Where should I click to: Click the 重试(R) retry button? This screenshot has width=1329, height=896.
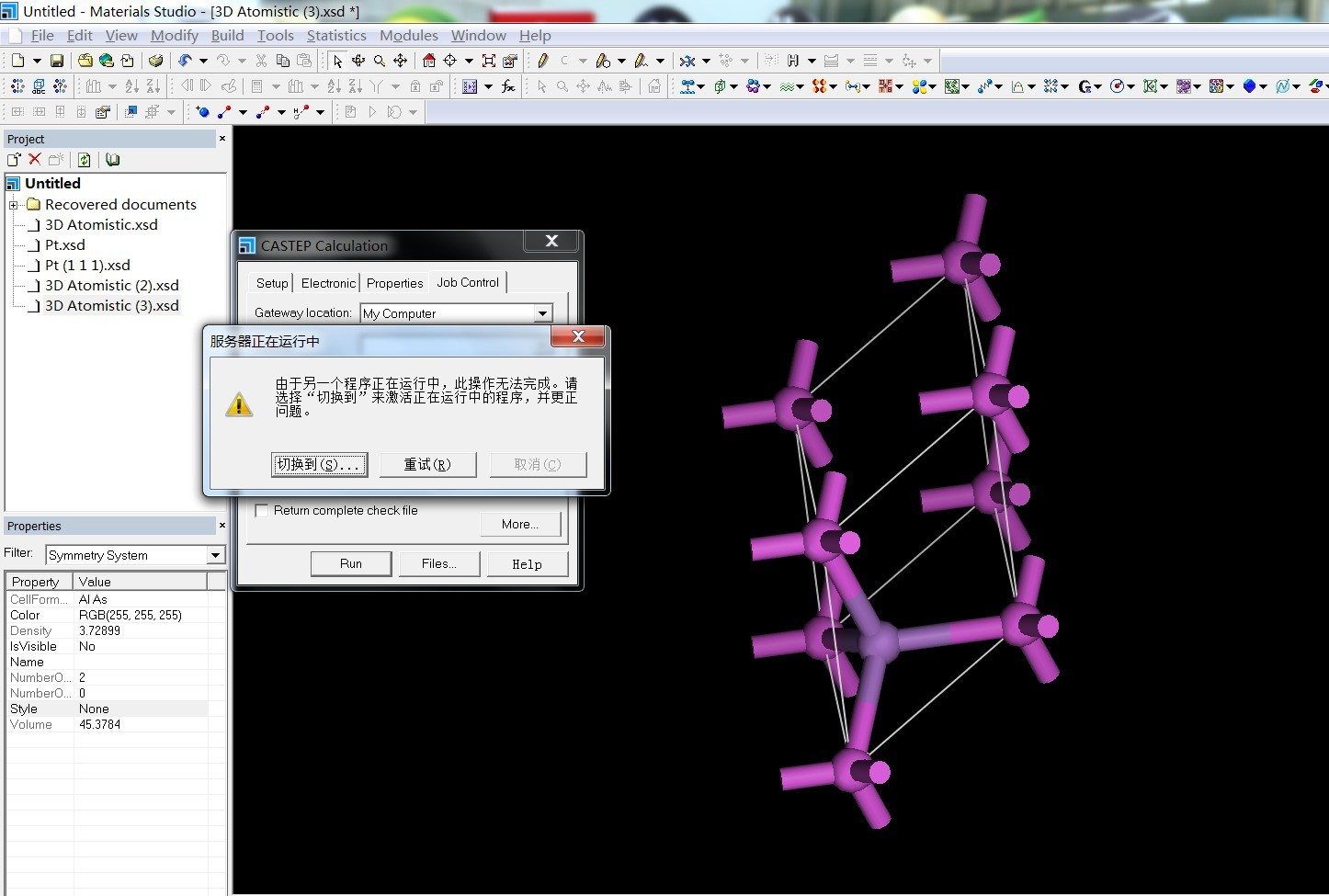pyautogui.click(x=427, y=465)
